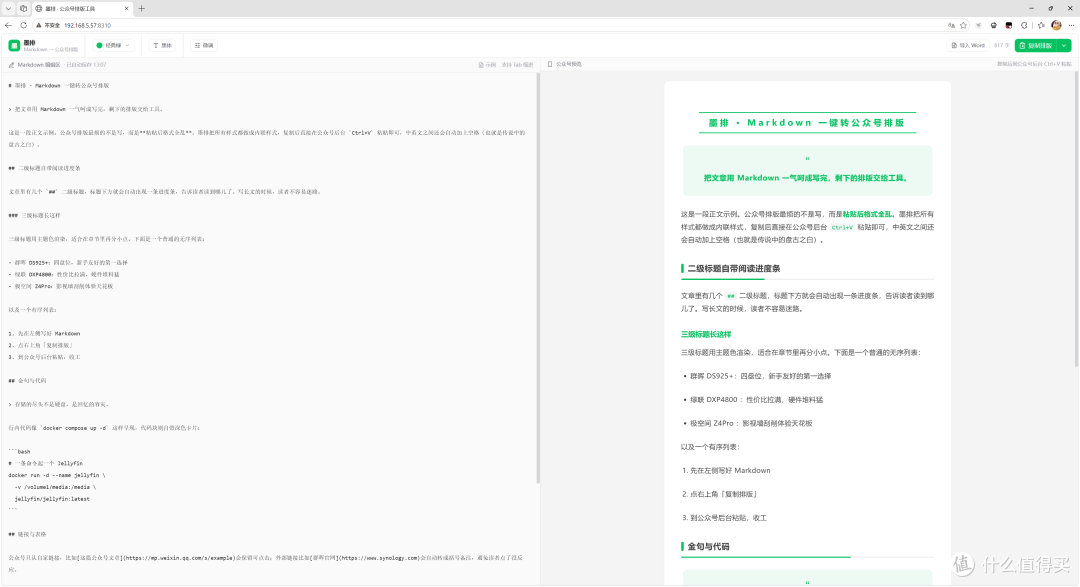Click the '```bash' code fence line in editor
The width and height of the screenshot is (1080, 587).
point(19,451)
